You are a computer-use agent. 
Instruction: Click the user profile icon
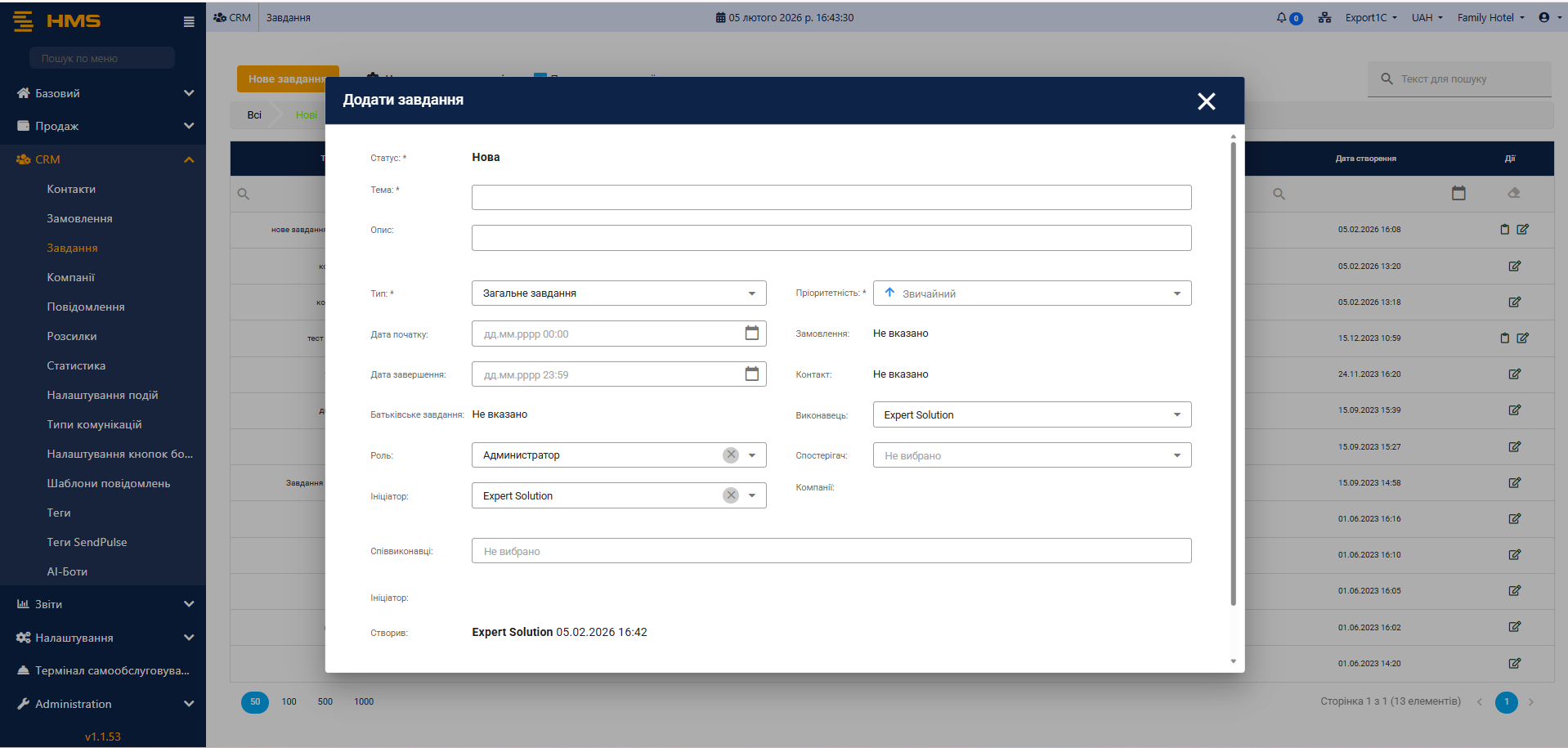coord(1544,17)
